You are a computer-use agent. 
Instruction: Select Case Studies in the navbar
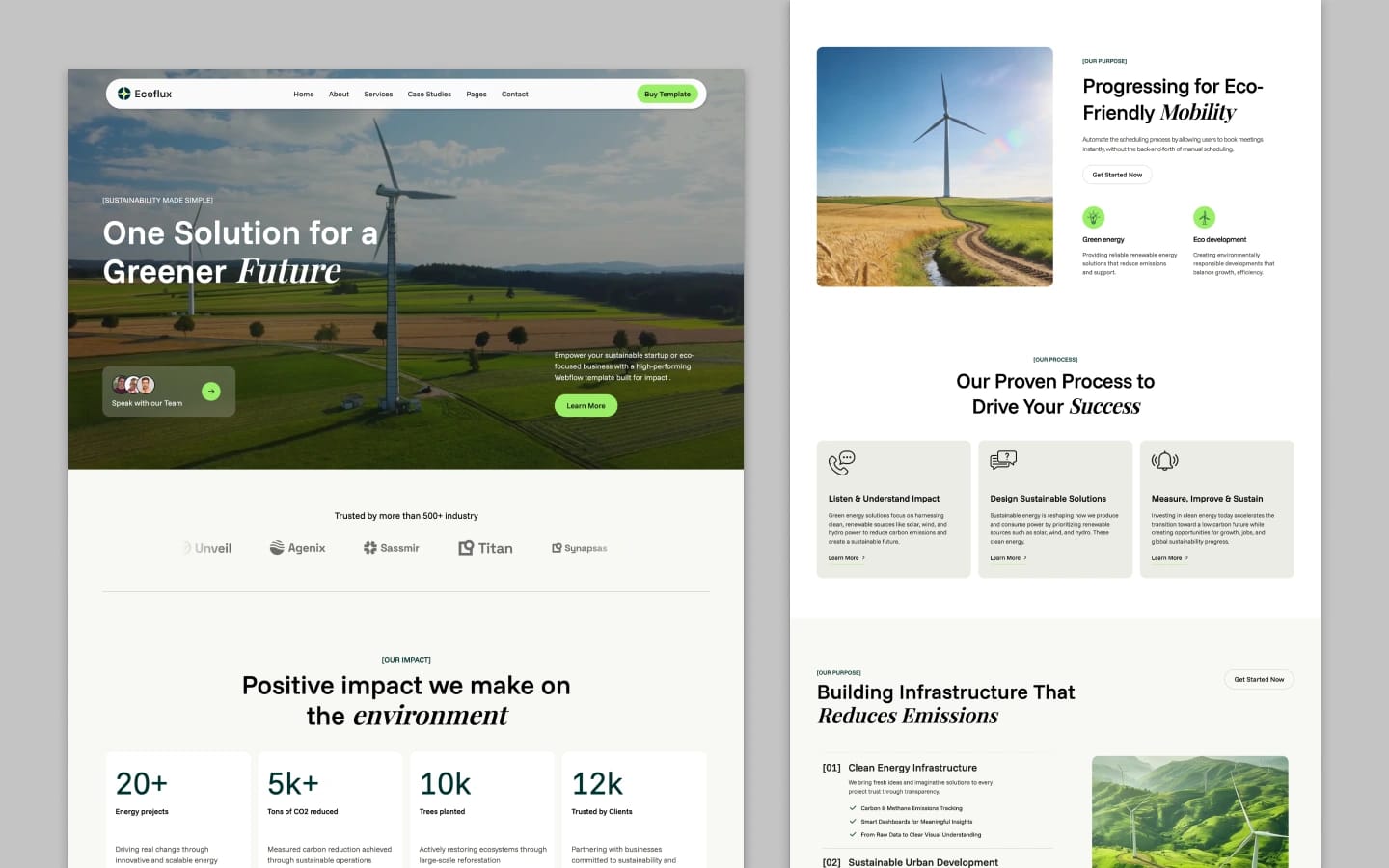429,95
